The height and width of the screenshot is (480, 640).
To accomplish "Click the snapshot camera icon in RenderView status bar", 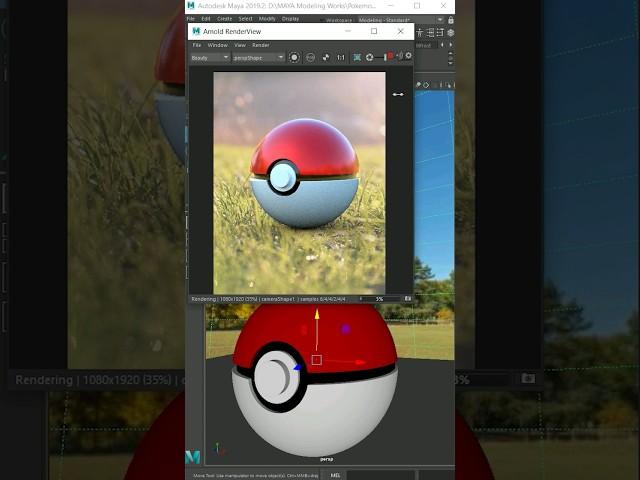I will [x=408, y=299].
